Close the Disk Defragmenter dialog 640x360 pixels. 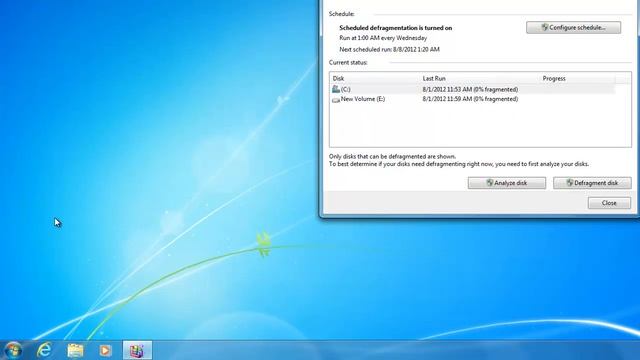(x=609, y=203)
